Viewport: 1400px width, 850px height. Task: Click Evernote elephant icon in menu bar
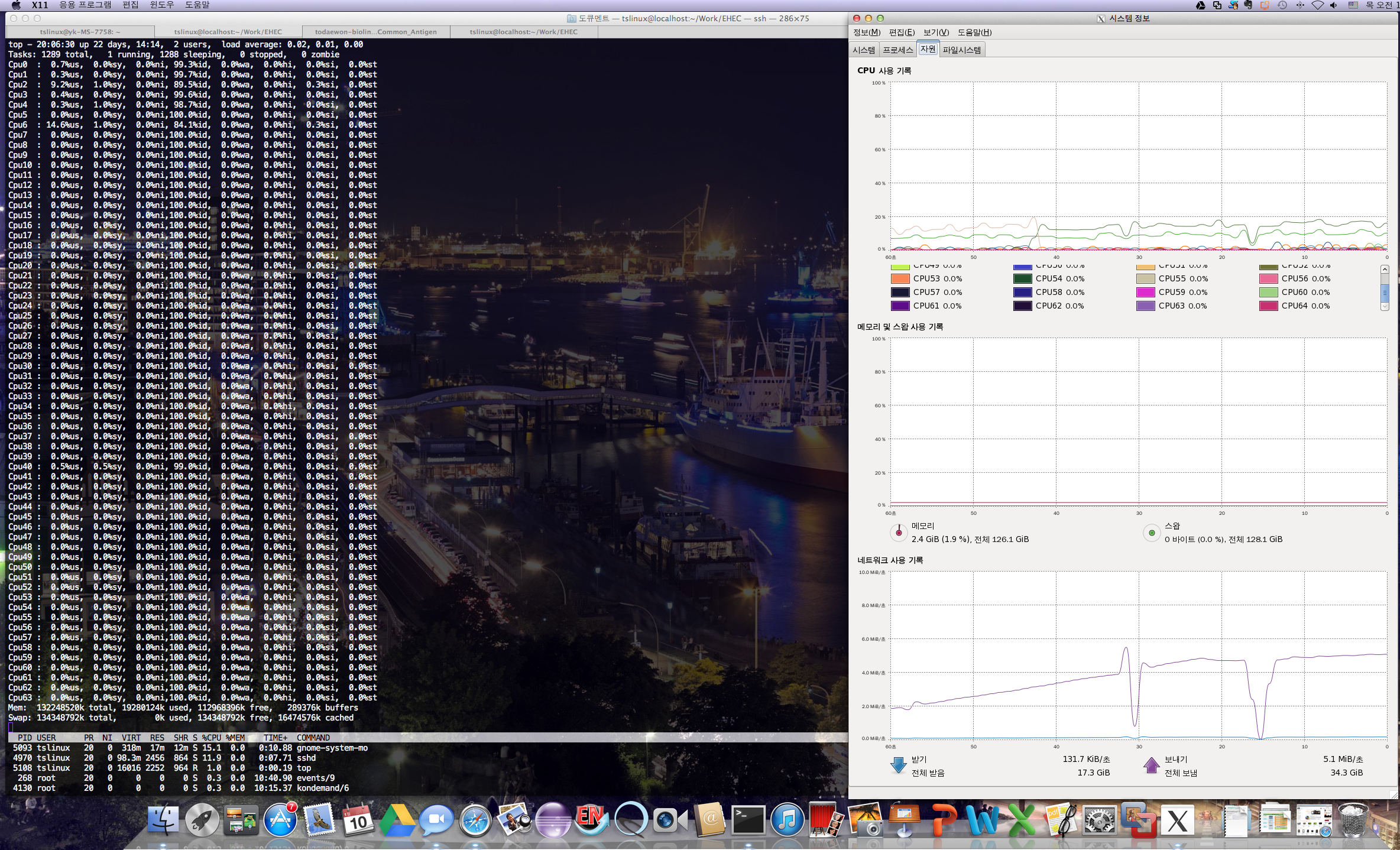pos(1248,5)
